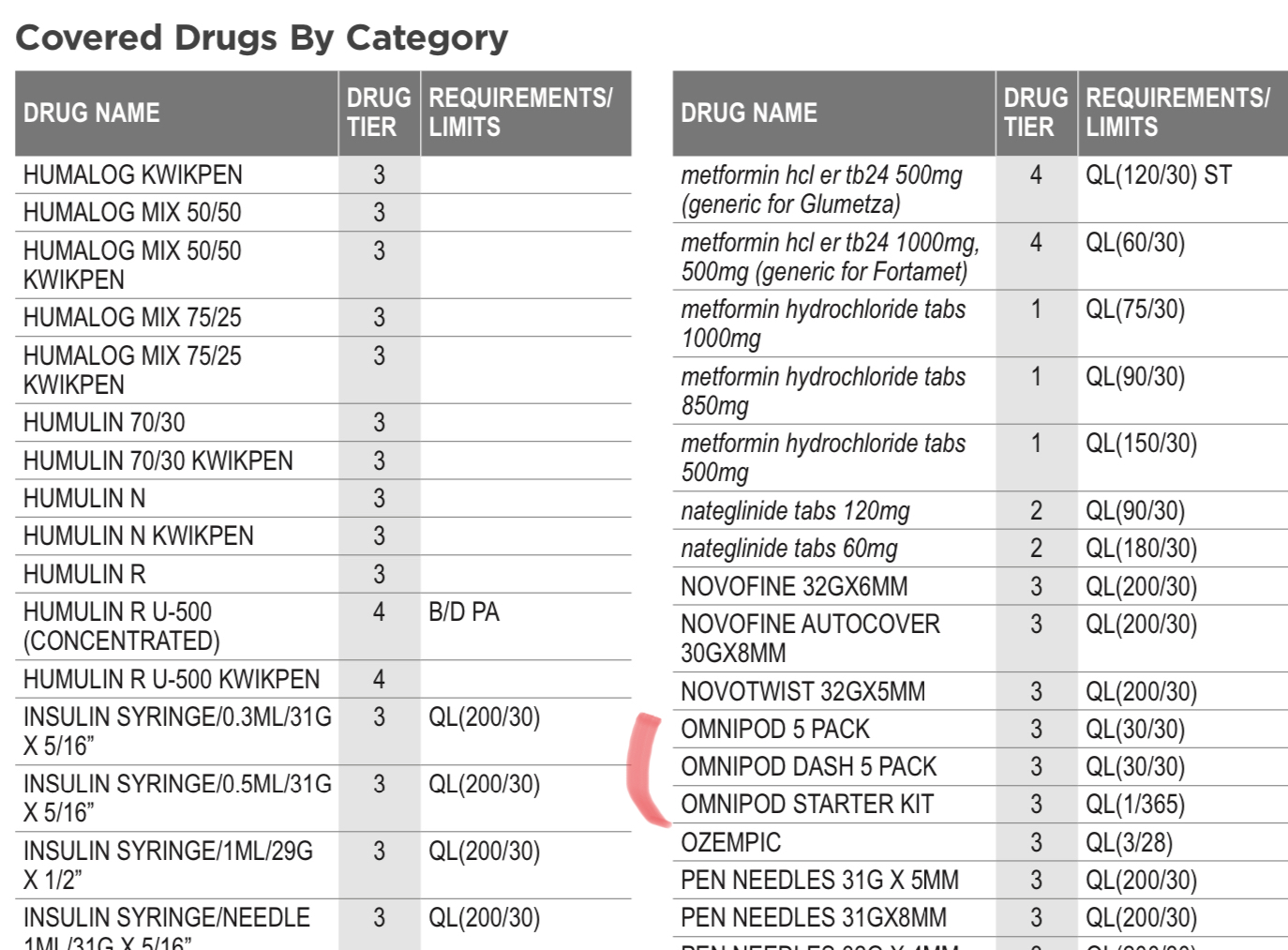The width and height of the screenshot is (1288, 950).
Task: Select NOVOTWIST 32GX5MM entry
Action: pyautogui.click(x=802, y=692)
